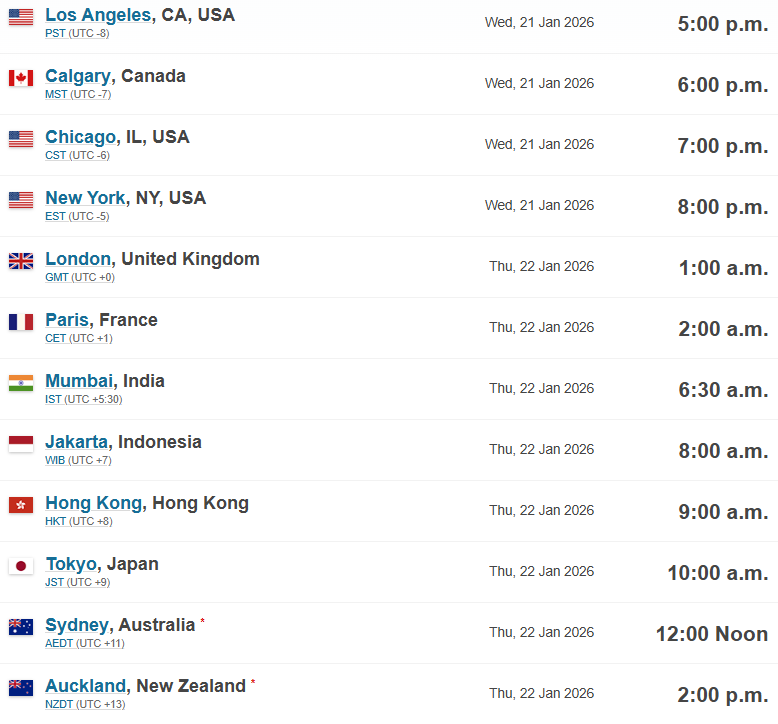Click the Canadian flag next to Calgary
778x724 pixels.
click(21, 78)
